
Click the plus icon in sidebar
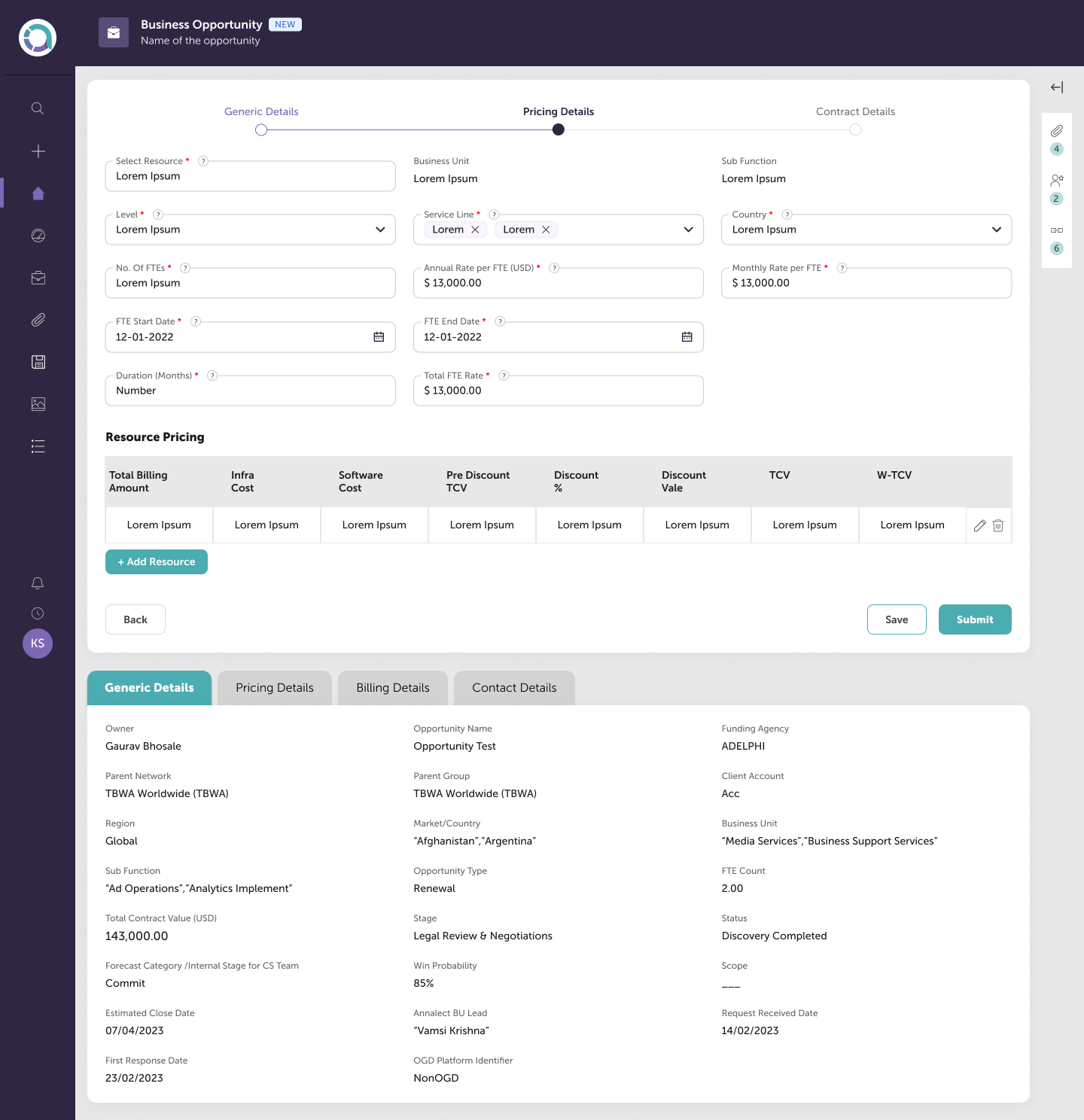(x=38, y=151)
